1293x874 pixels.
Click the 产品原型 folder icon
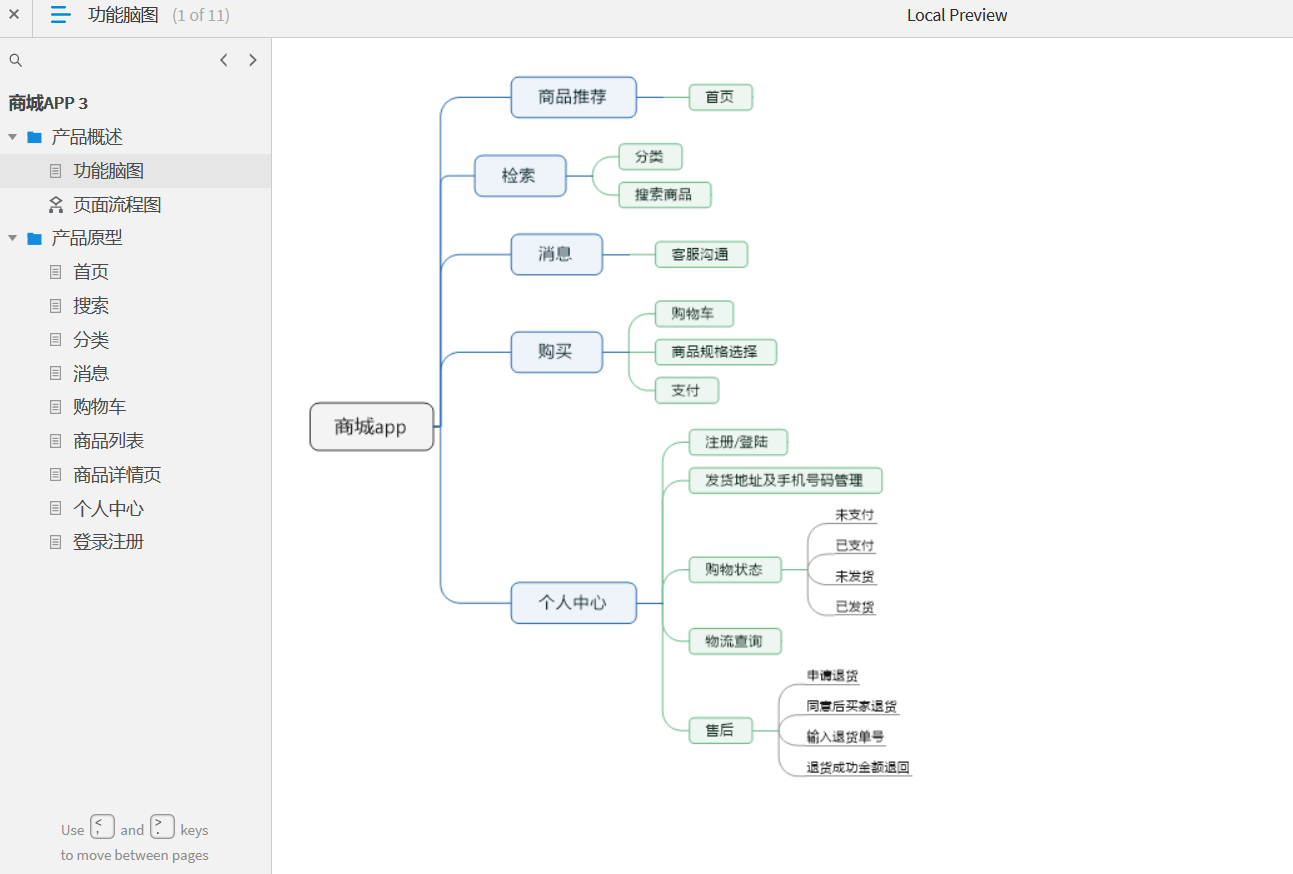(x=35, y=238)
